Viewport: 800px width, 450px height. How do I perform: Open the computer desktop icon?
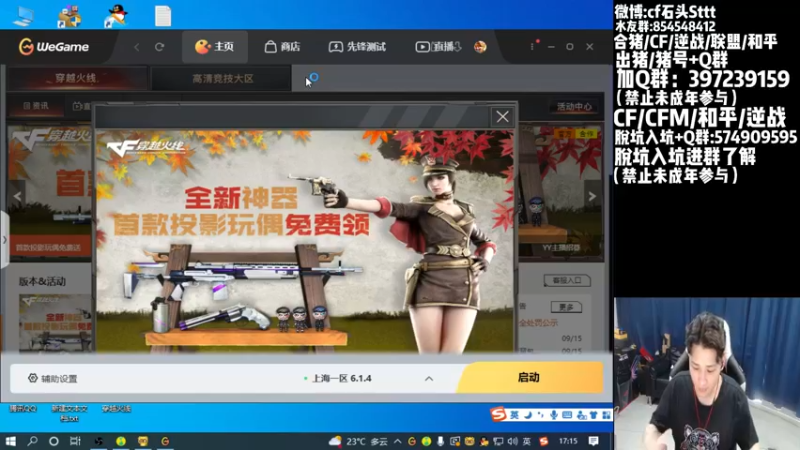click(23, 15)
